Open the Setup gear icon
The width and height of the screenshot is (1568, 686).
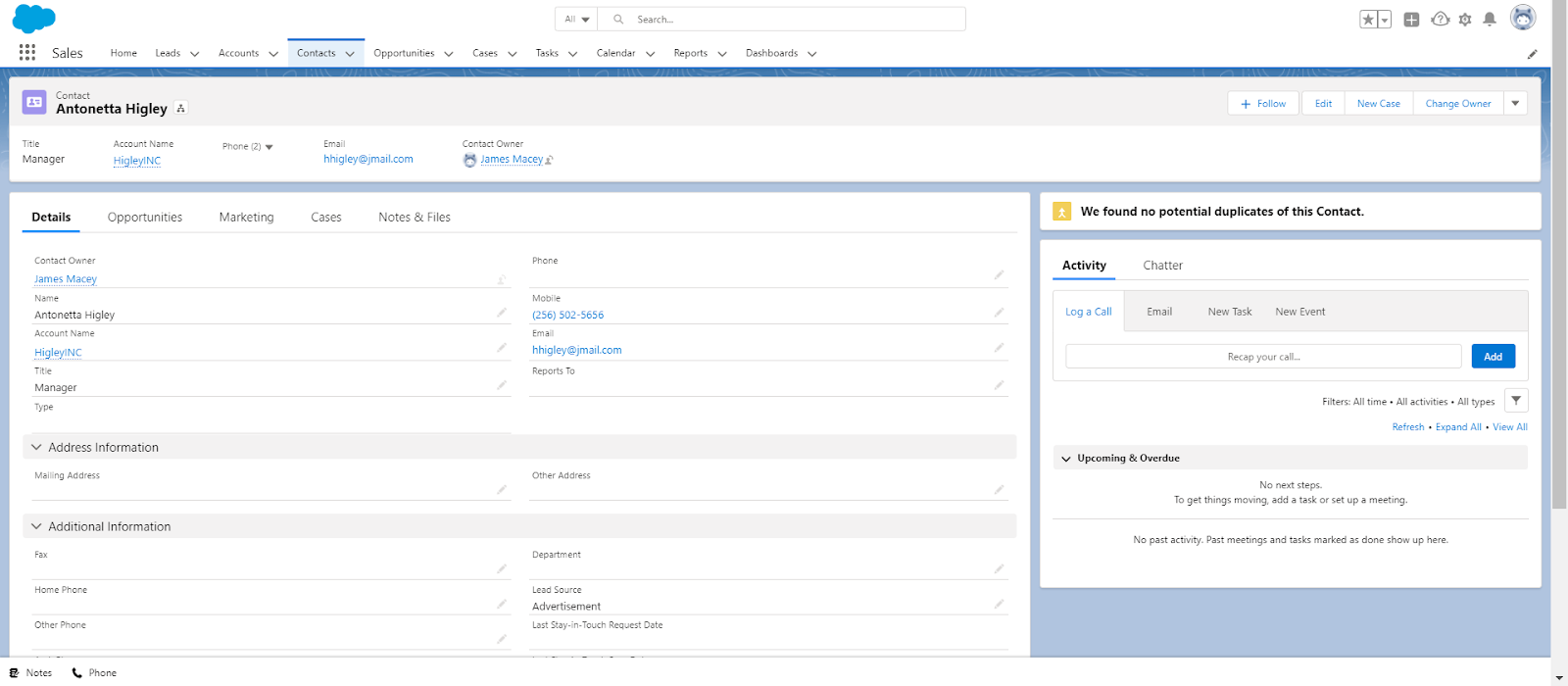[1465, 20]
